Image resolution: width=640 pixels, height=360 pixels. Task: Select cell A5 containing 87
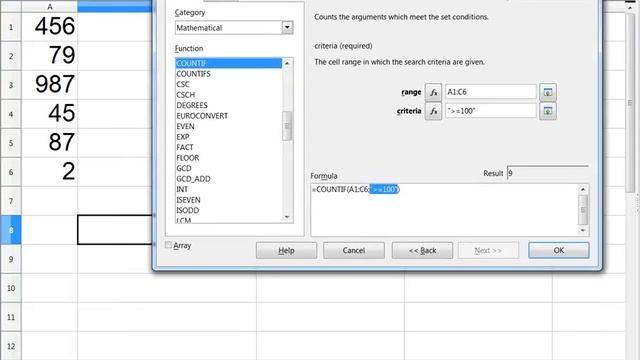(49, 143)
